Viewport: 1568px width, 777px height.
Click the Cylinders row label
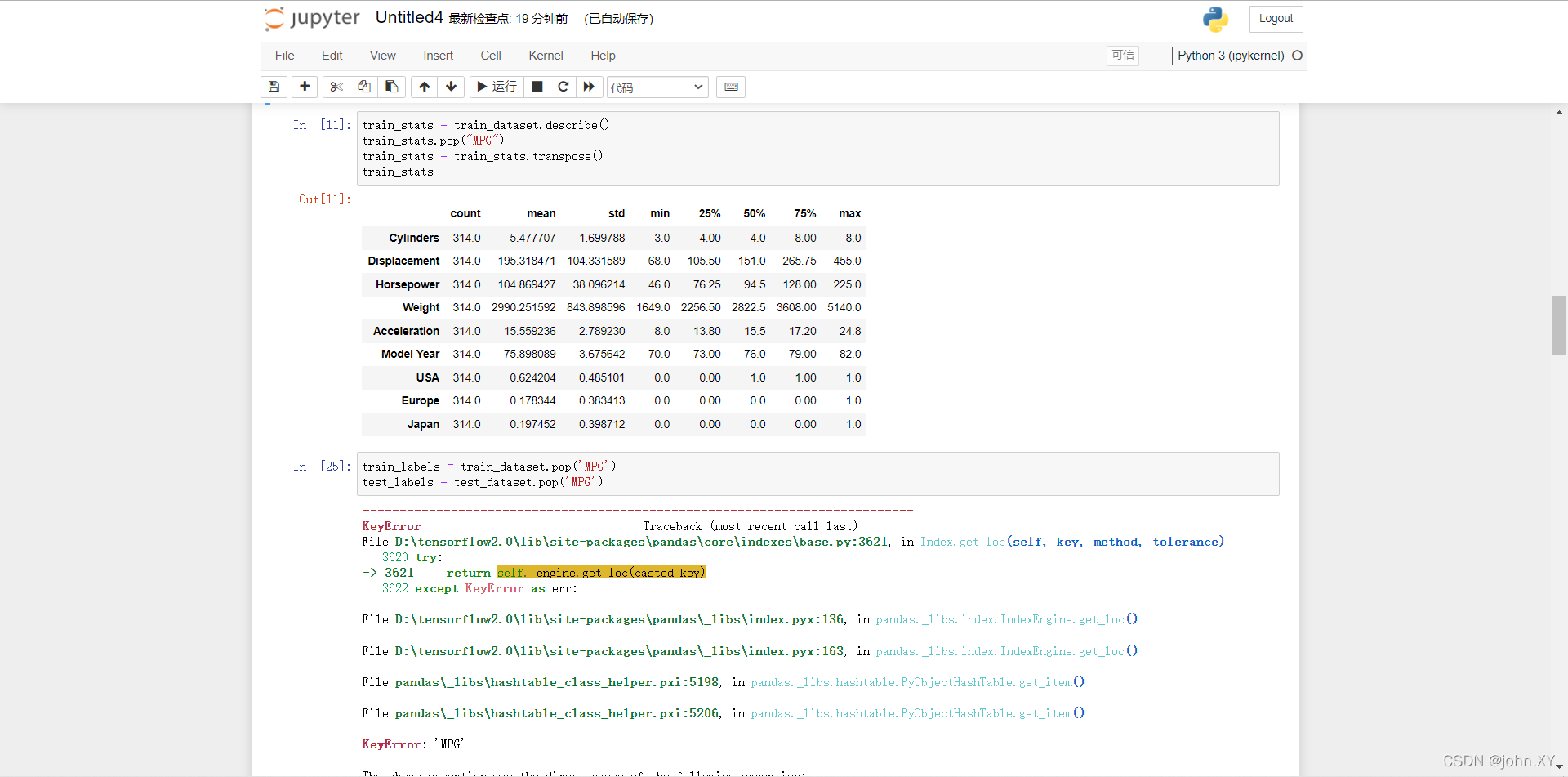(414, 238)
